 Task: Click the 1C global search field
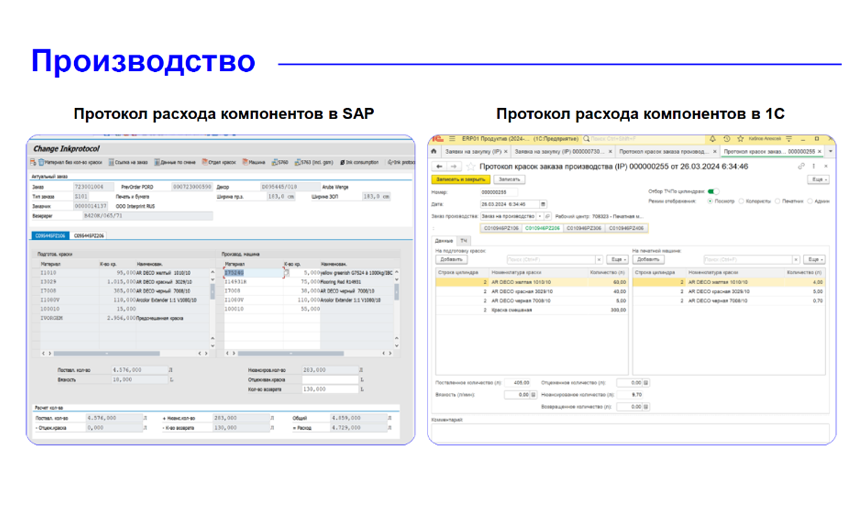coord(645,138)
